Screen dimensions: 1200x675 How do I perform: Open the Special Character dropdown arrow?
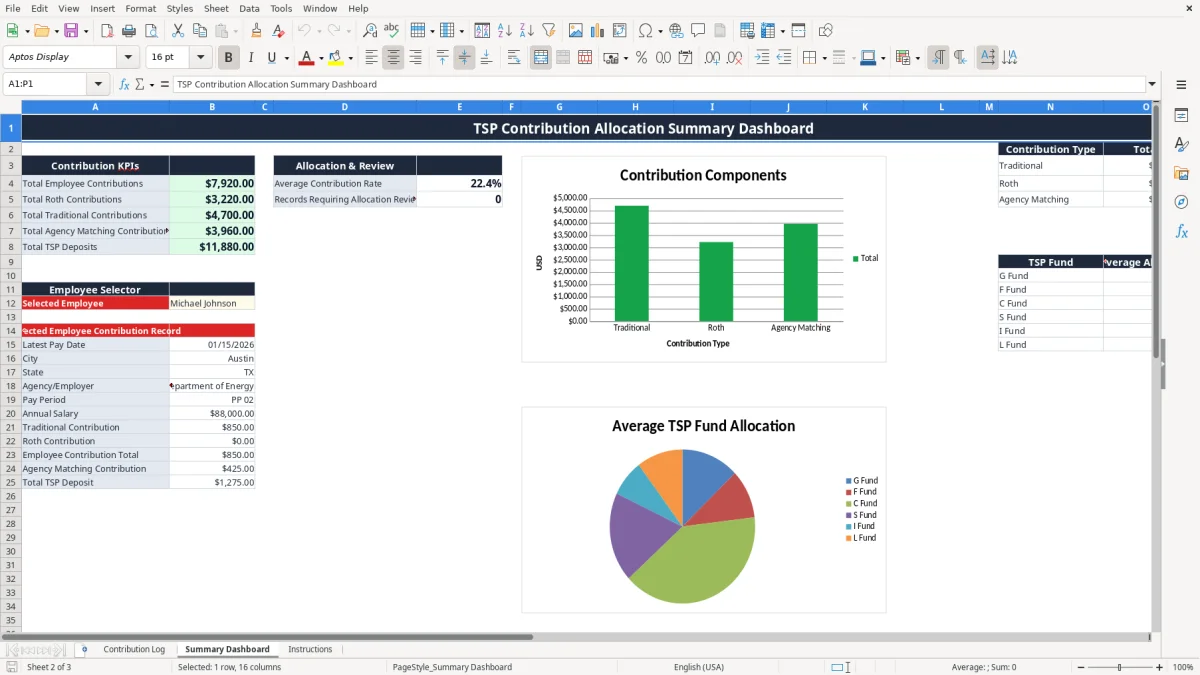(659, 31)
